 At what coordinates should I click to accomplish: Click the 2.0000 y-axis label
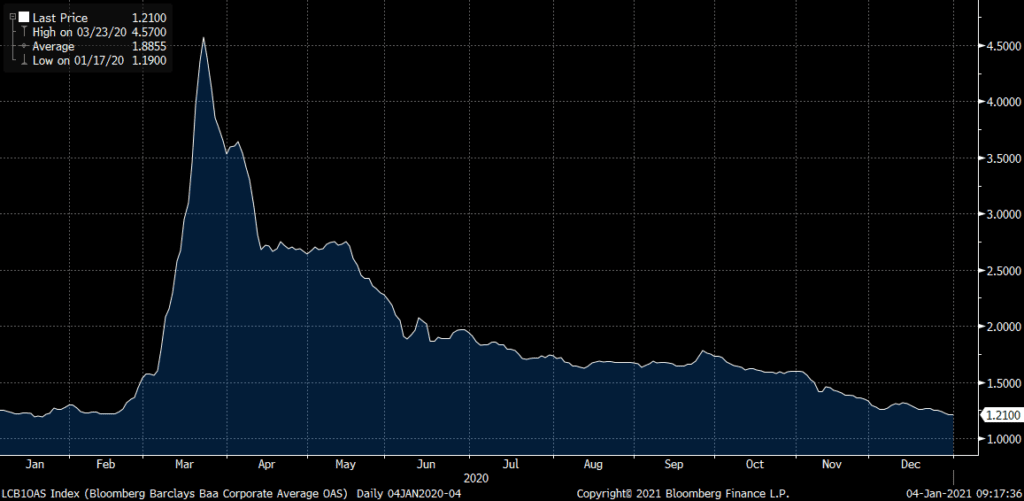tap(1002, 327)
